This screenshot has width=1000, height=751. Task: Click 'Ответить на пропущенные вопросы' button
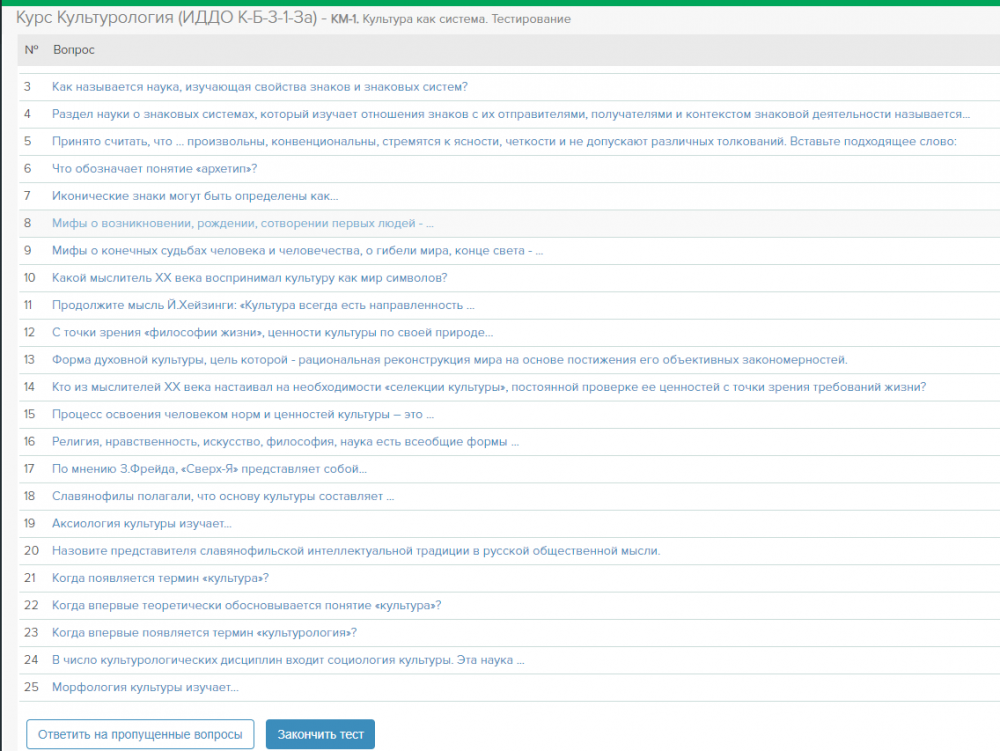click(x=140, y=734)
